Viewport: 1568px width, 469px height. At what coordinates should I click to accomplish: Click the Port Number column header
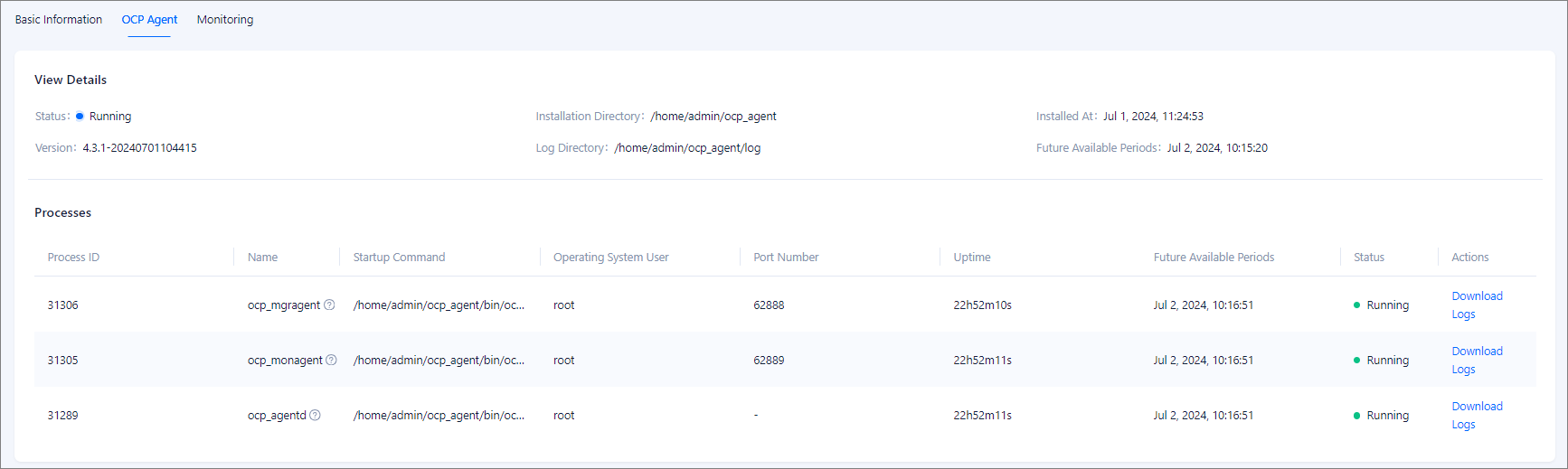[786, 258]
